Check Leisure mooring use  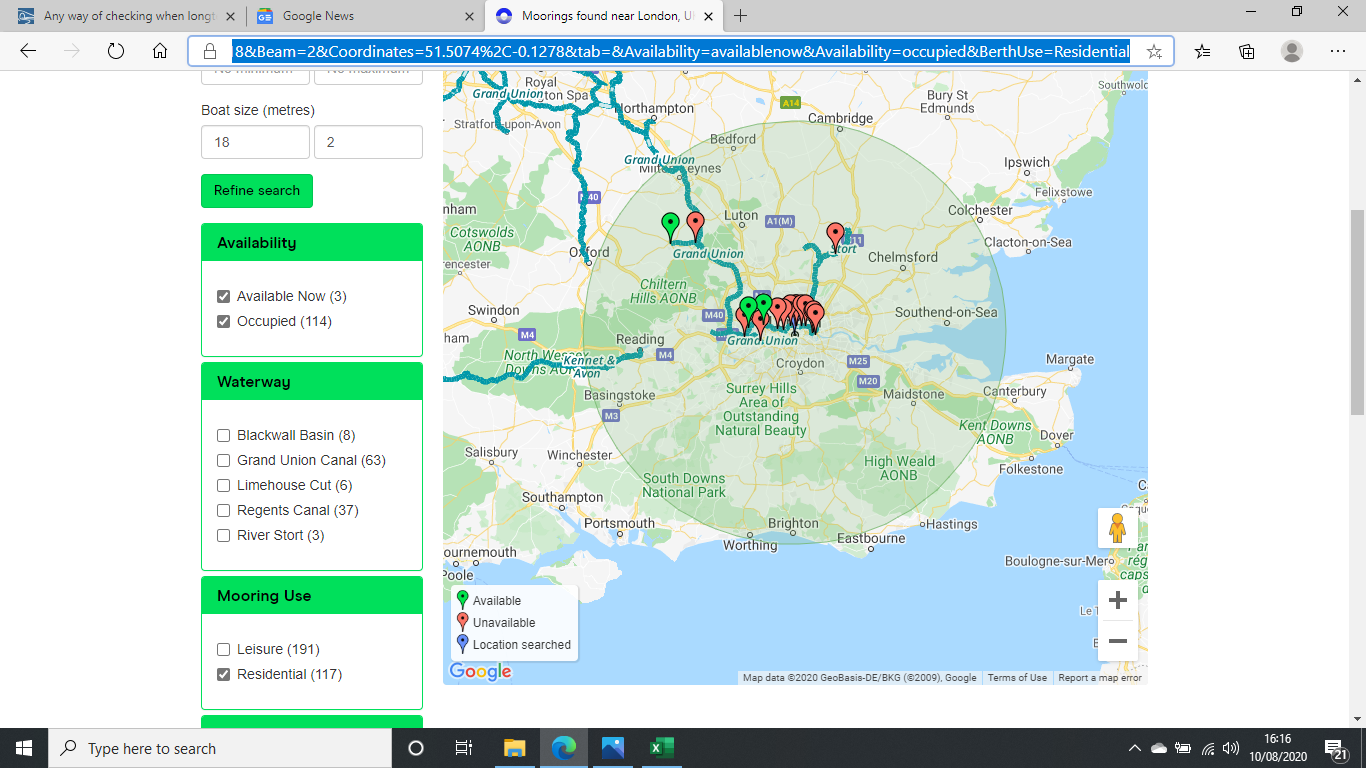(224, 650)
